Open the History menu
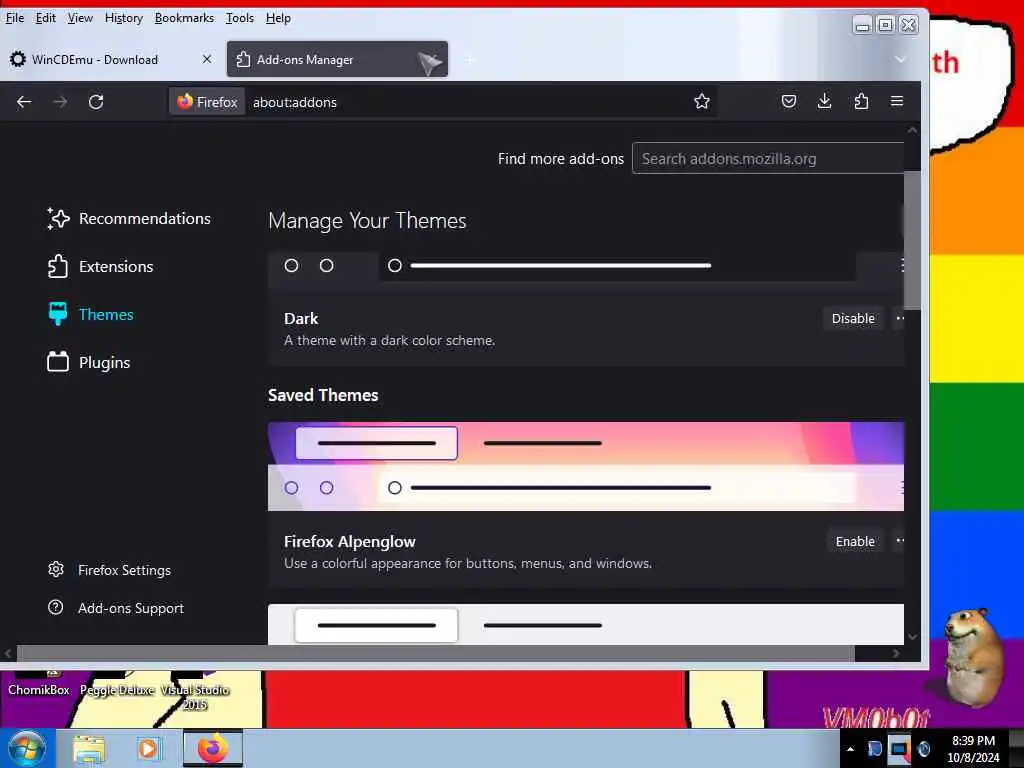 [x=123, y=18]
